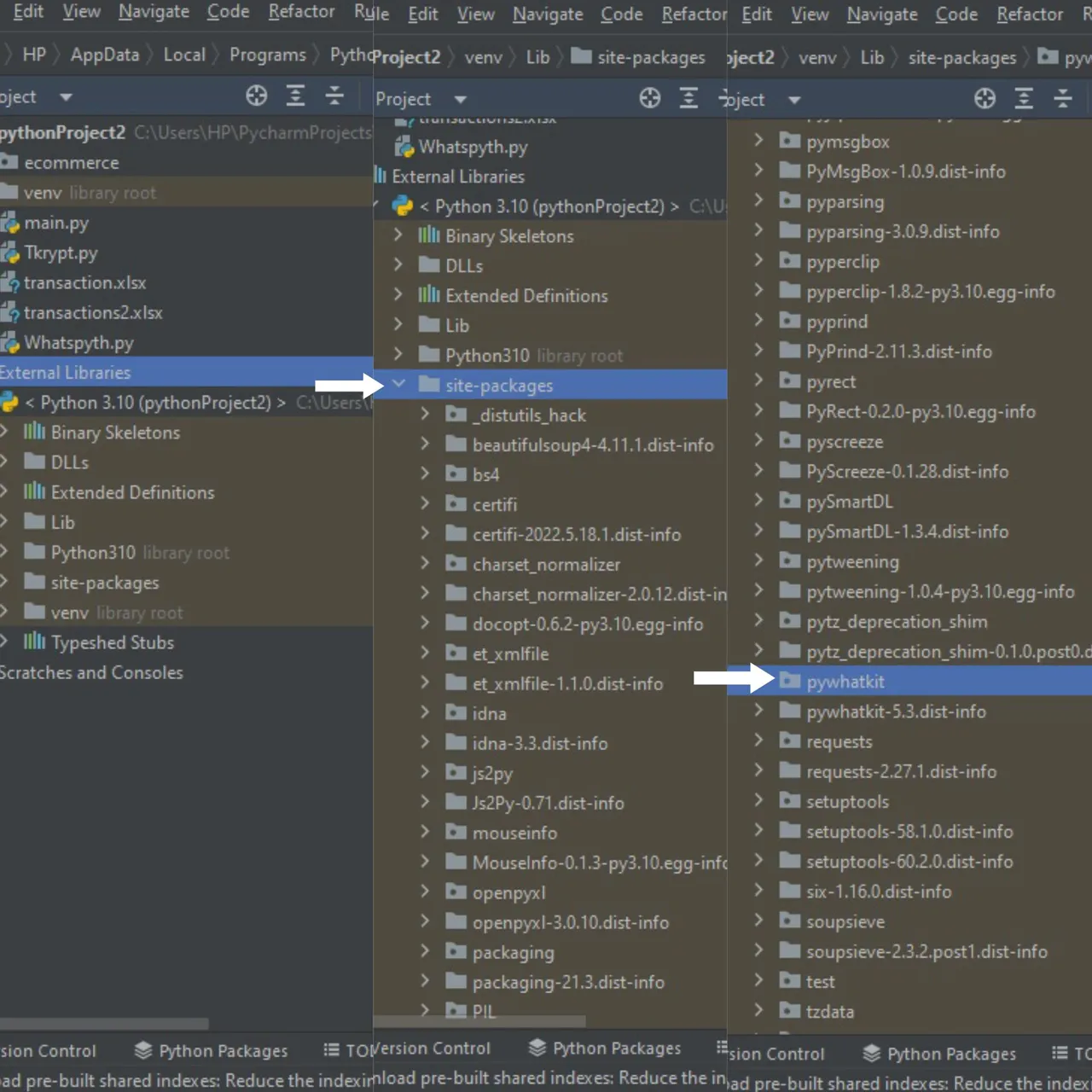Open Python Packages tab in leftmost bottom bar

tap(212, 1050)
